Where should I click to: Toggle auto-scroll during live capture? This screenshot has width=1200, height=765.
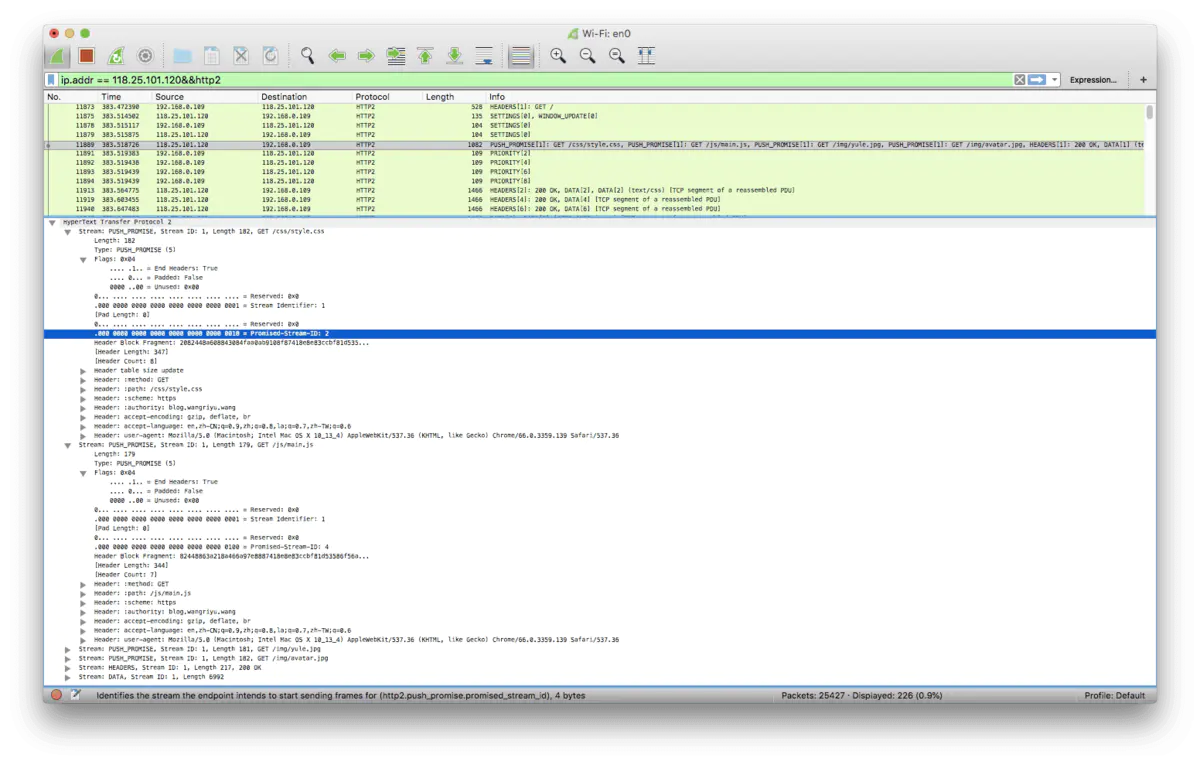[484, 57]
